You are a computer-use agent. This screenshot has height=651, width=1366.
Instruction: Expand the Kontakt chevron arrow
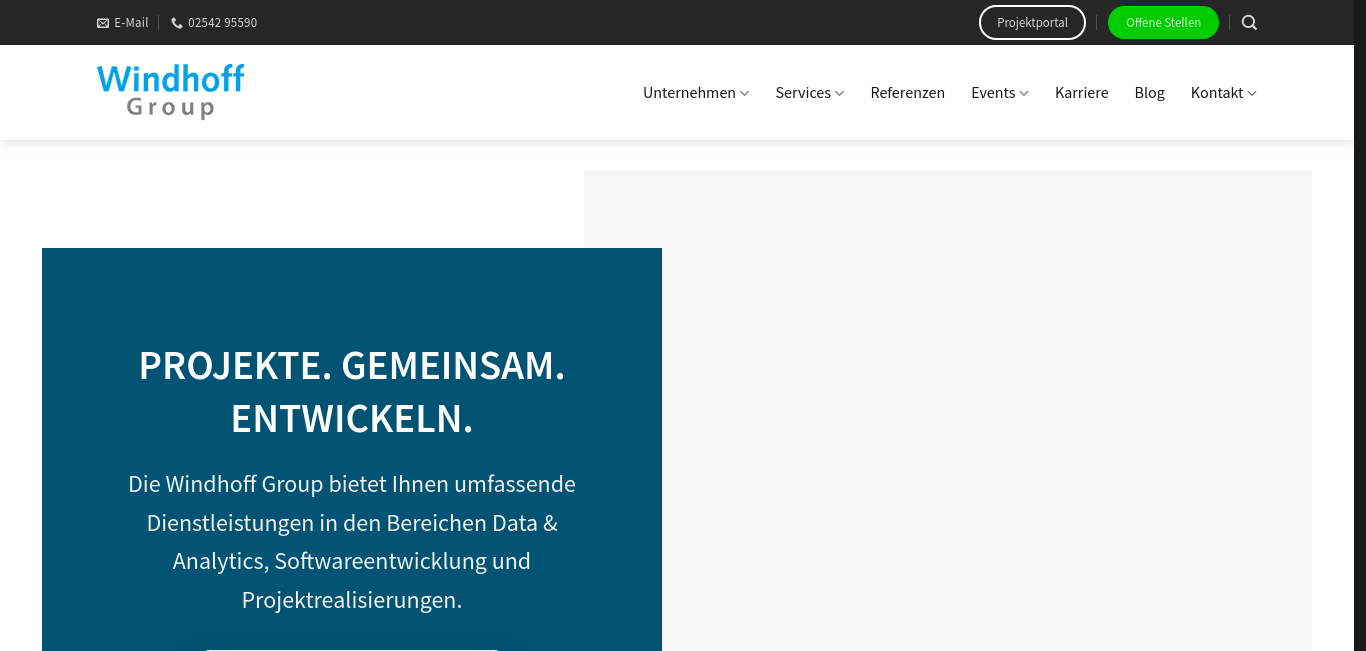point(1252,93)
